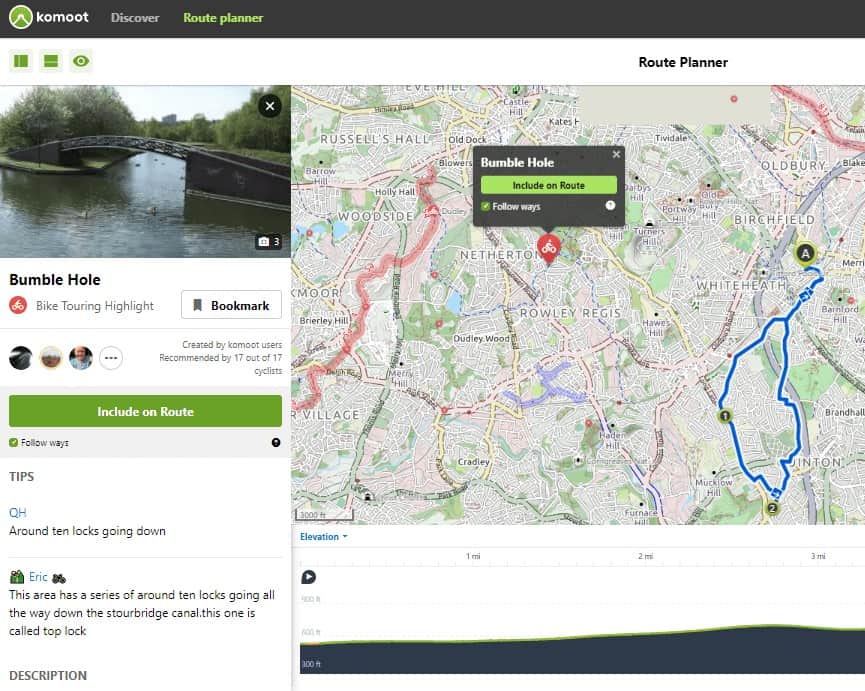Toggle the eye preview icon
Screen dimensions: 865x691
pos(81,62)
